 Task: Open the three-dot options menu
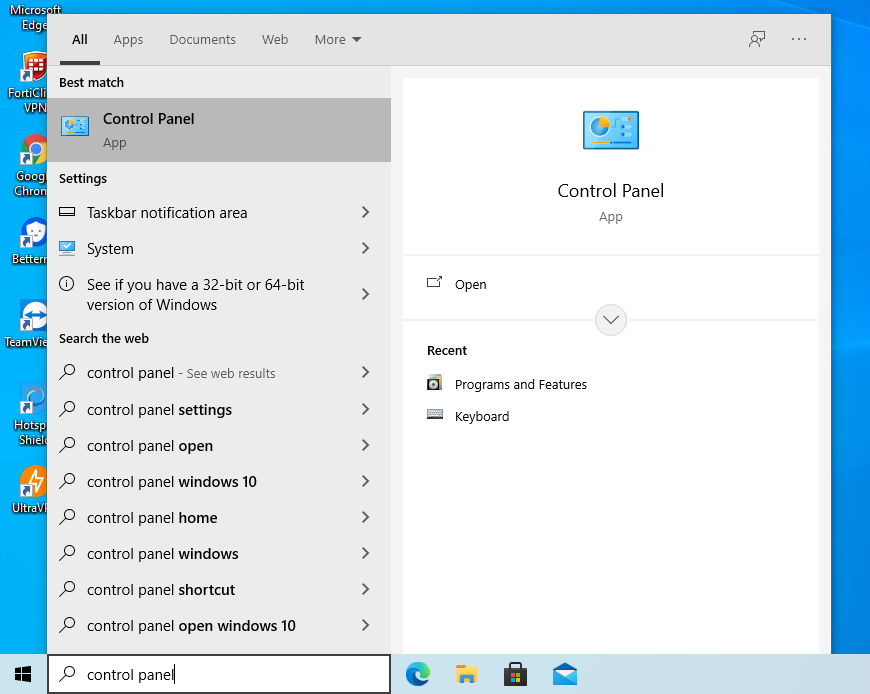tap(799, 39)
